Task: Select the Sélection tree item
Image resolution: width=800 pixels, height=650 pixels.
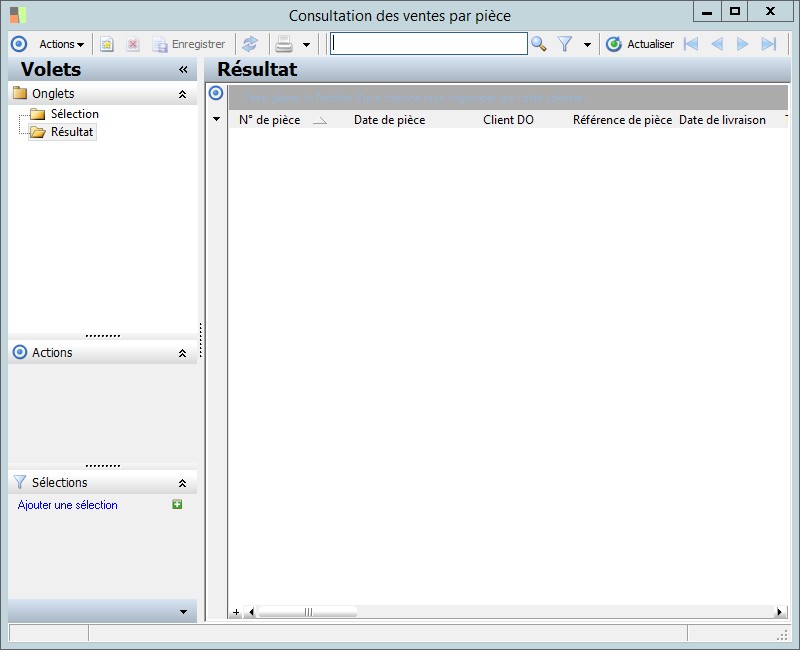Action: 74,114
